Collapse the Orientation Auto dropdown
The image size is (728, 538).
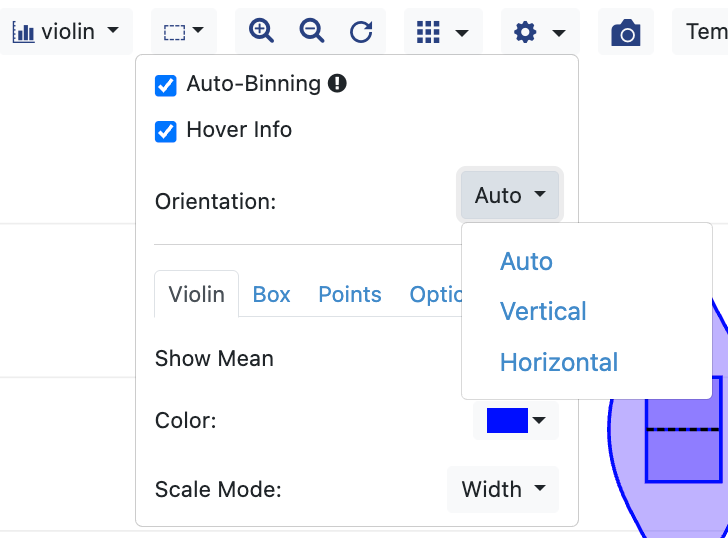(510, 196)
